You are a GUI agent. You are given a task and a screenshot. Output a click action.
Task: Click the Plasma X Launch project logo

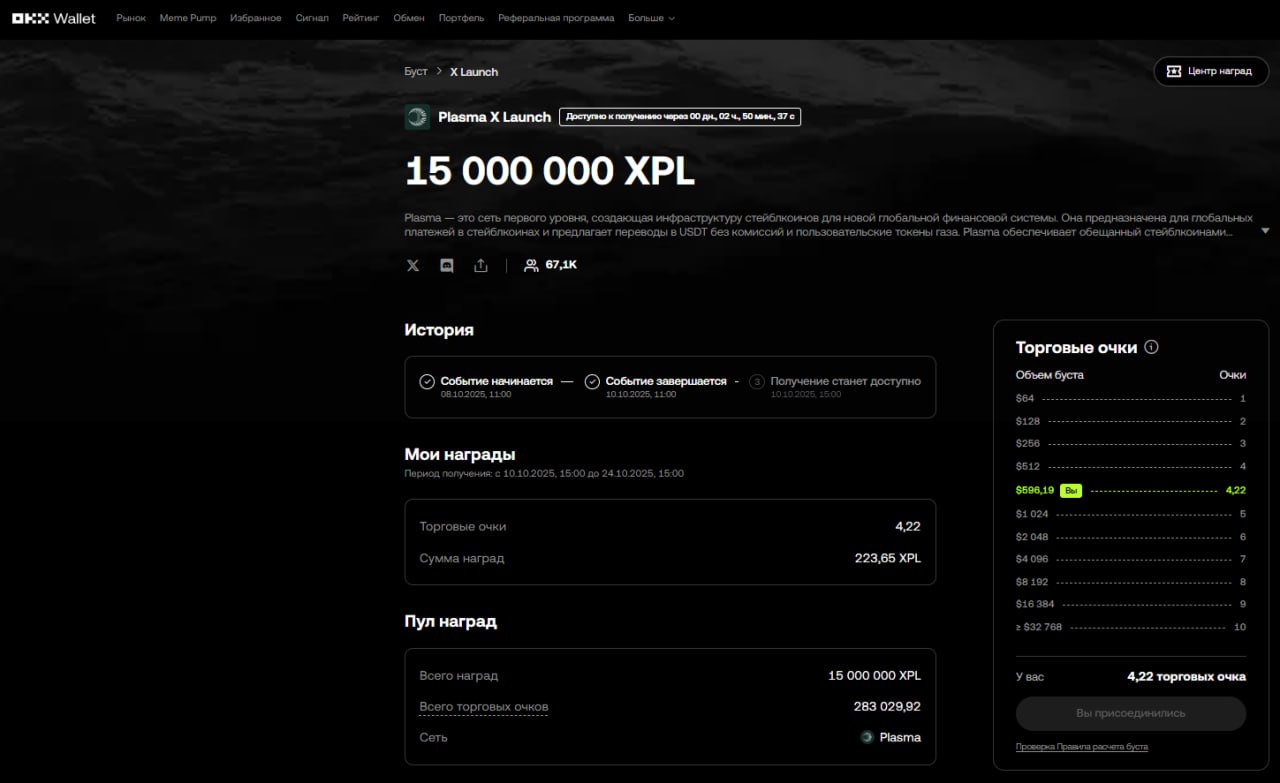(x=417, y=117)
